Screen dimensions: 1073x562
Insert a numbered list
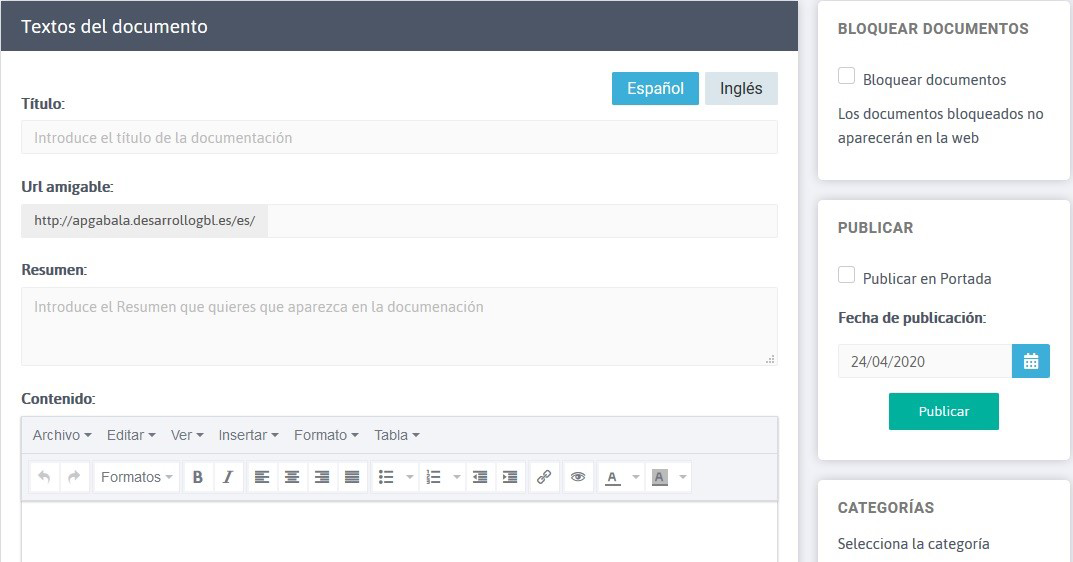pyautogui.click(x=433, y=477)
